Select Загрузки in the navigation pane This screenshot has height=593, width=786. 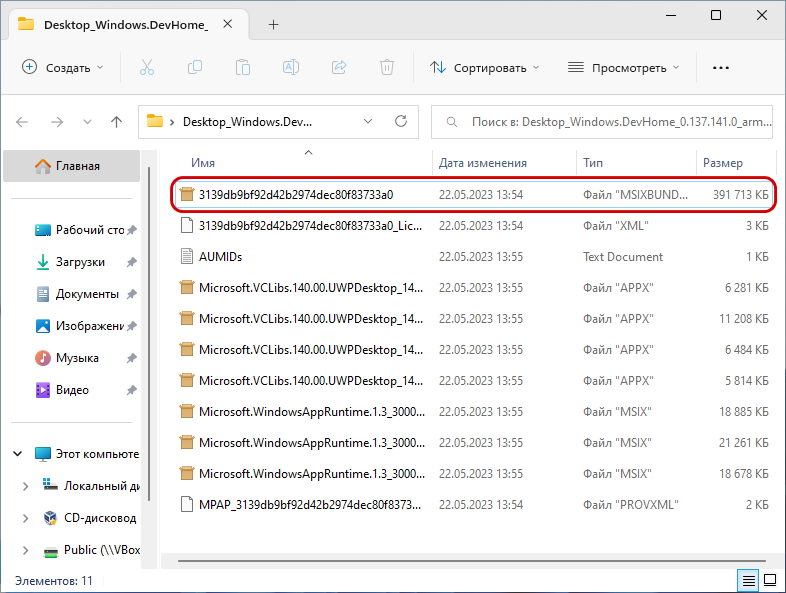[79, 262]
